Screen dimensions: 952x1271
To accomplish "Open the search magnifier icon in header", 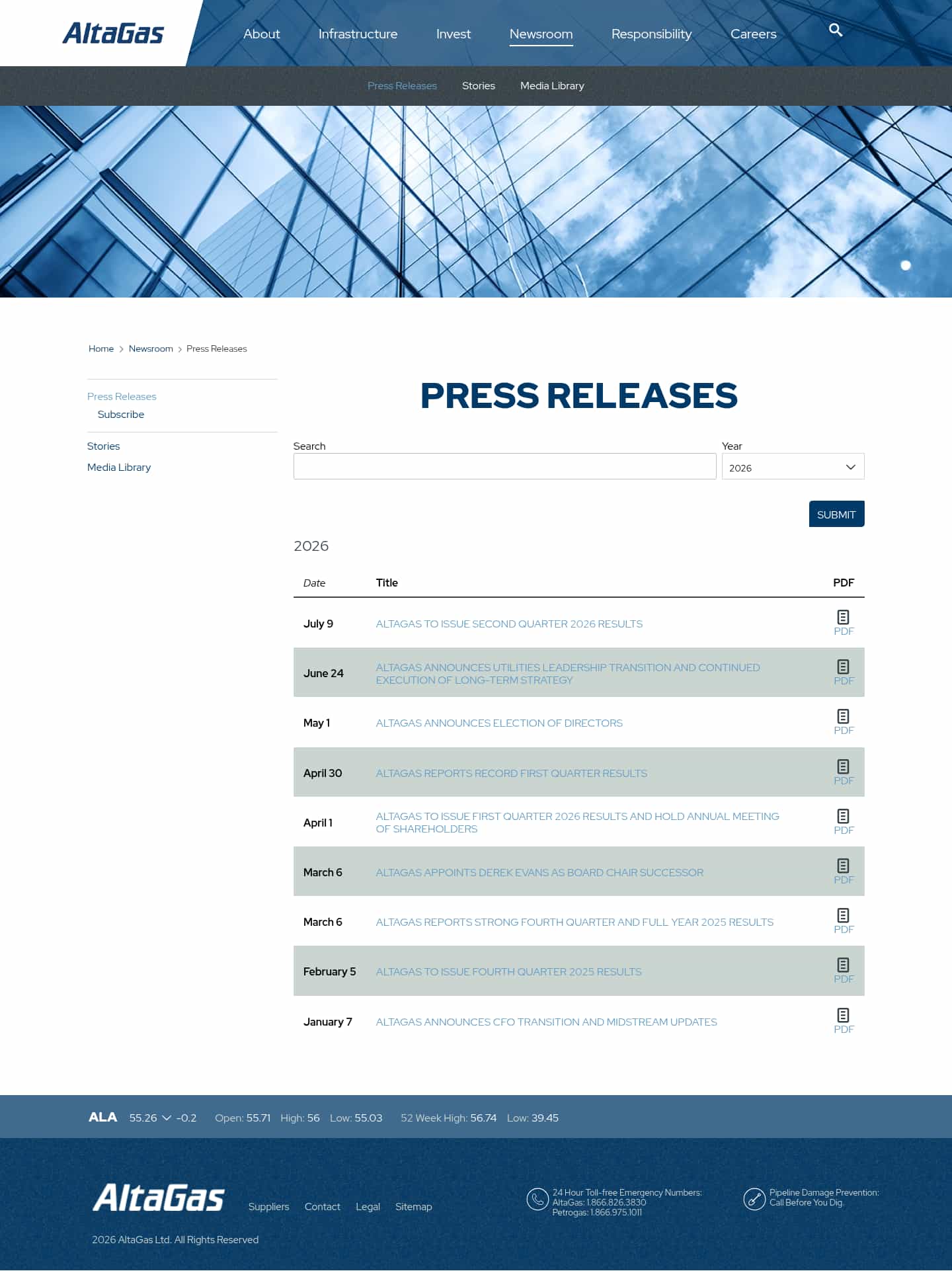I will click(836, 30).
